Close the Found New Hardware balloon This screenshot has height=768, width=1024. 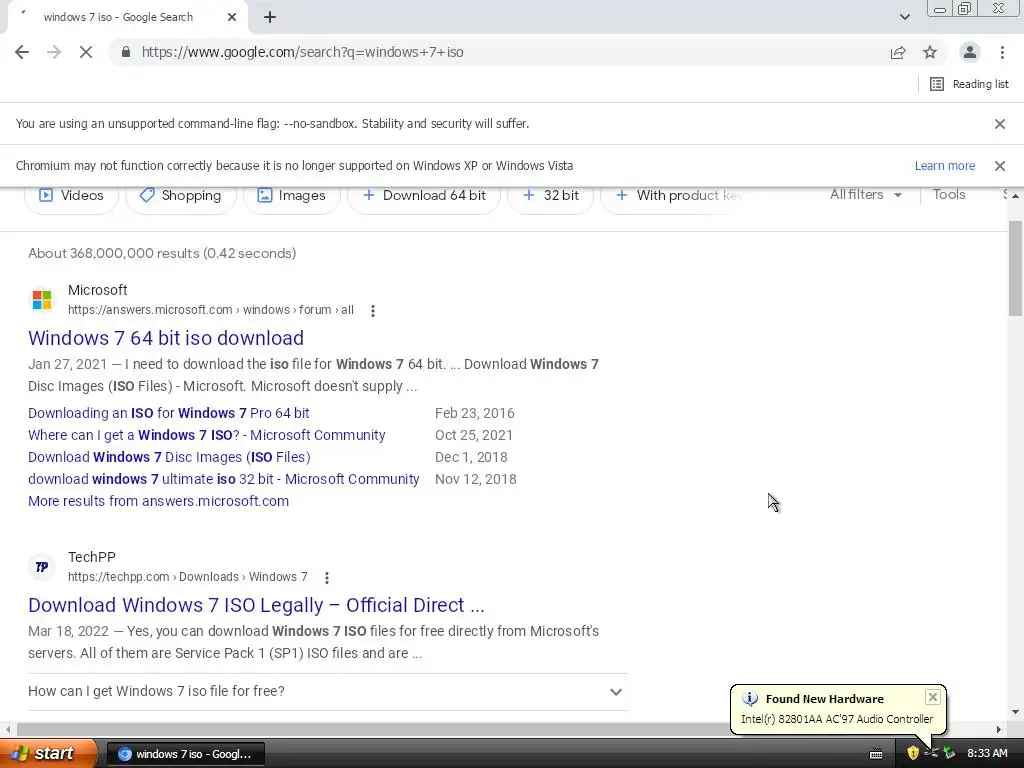(933, 697)
